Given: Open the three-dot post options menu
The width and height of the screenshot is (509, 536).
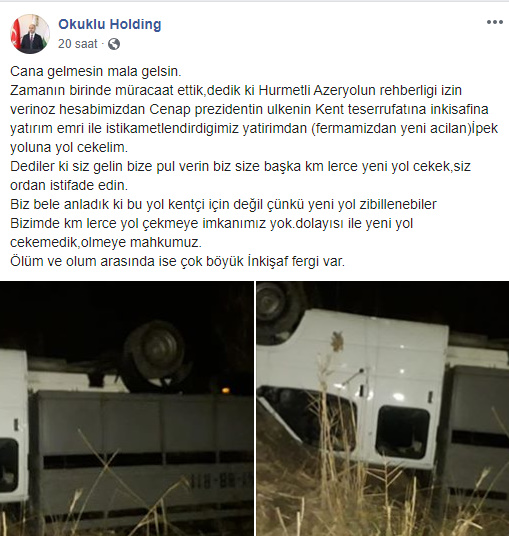Looking at the screenshot, I should click(495, 22).
